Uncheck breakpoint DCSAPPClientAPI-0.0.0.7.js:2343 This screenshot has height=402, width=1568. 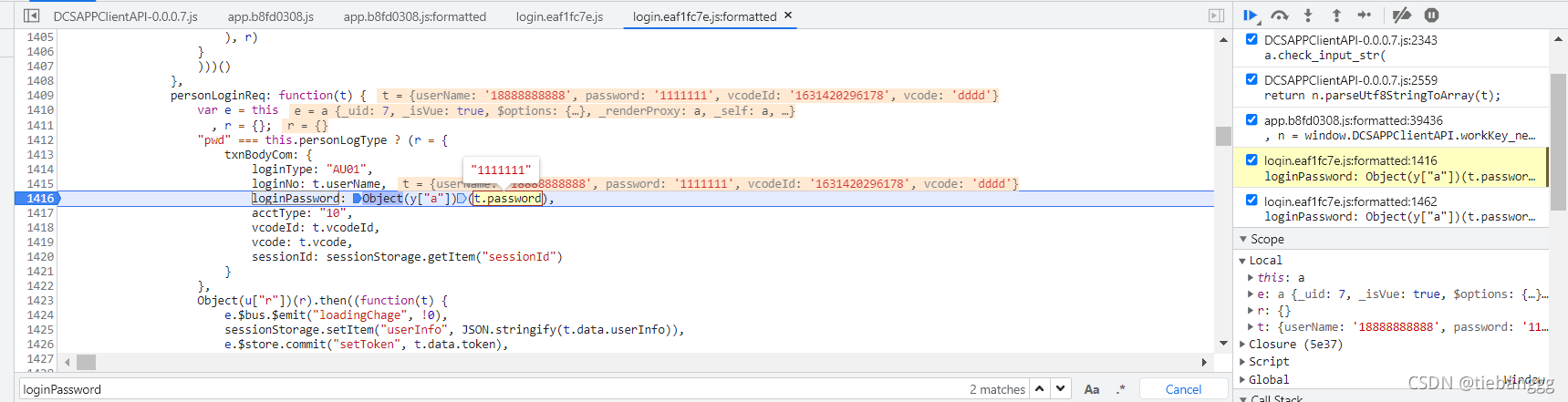pyautogui.click(x=1251, y=39)
